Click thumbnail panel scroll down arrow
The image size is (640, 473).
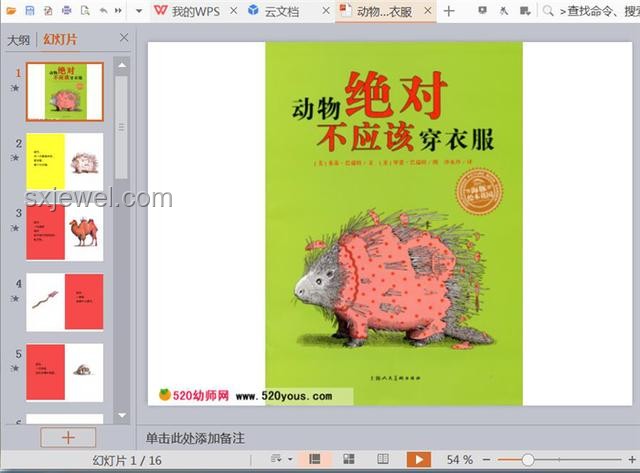pyautogui.click(x=122, y=415)
